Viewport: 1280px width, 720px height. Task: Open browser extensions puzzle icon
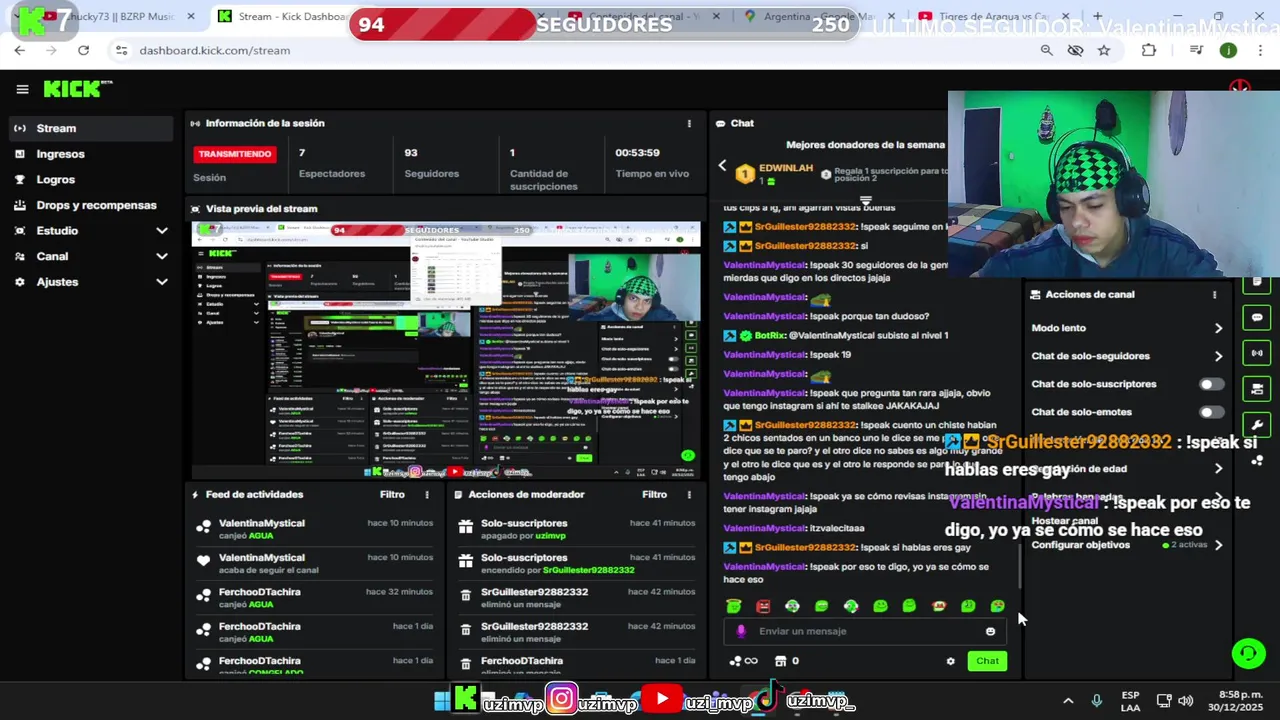pyautogui.click(x=1148, y=50)
